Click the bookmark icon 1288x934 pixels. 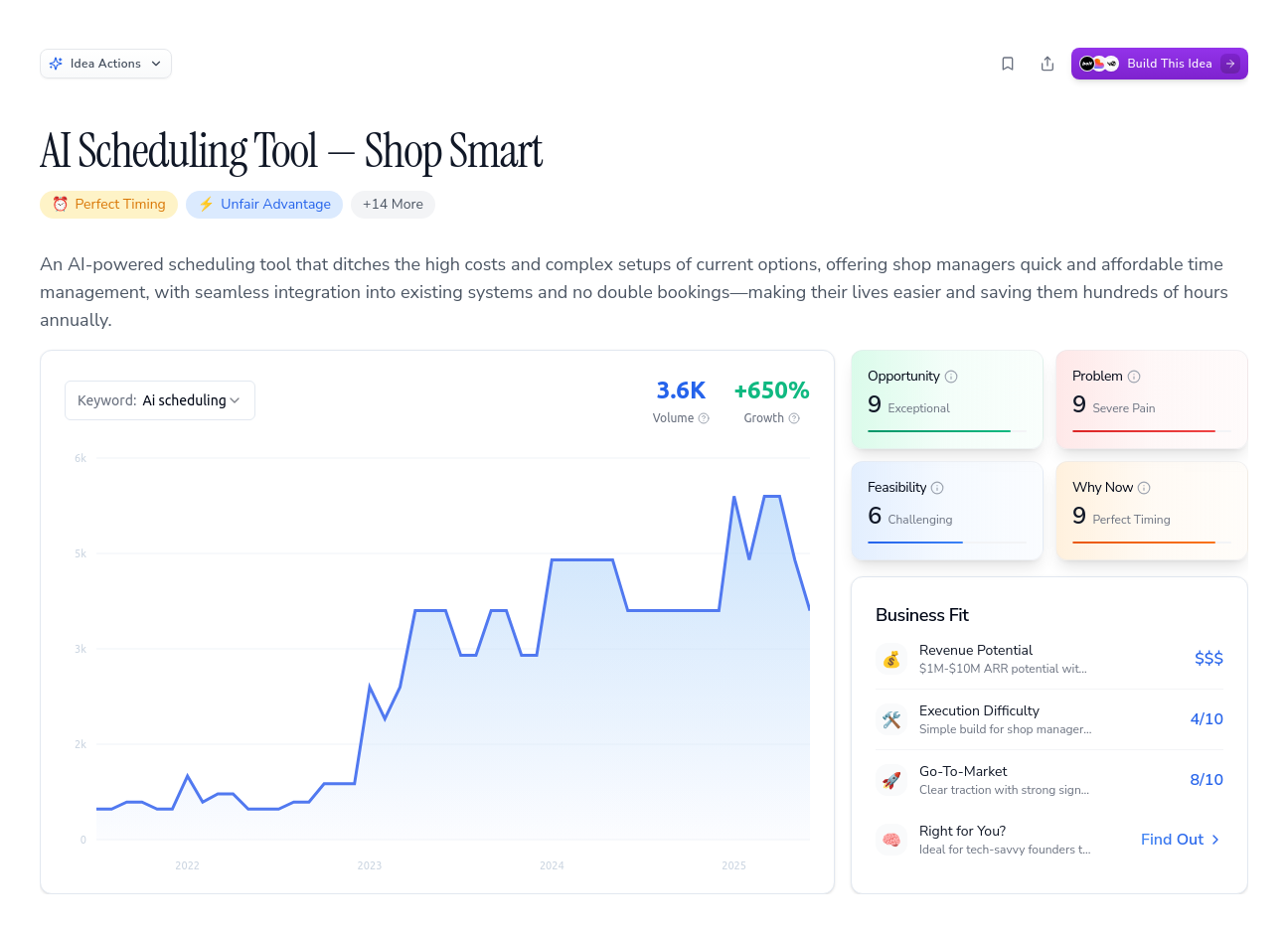click(1008, 64)
